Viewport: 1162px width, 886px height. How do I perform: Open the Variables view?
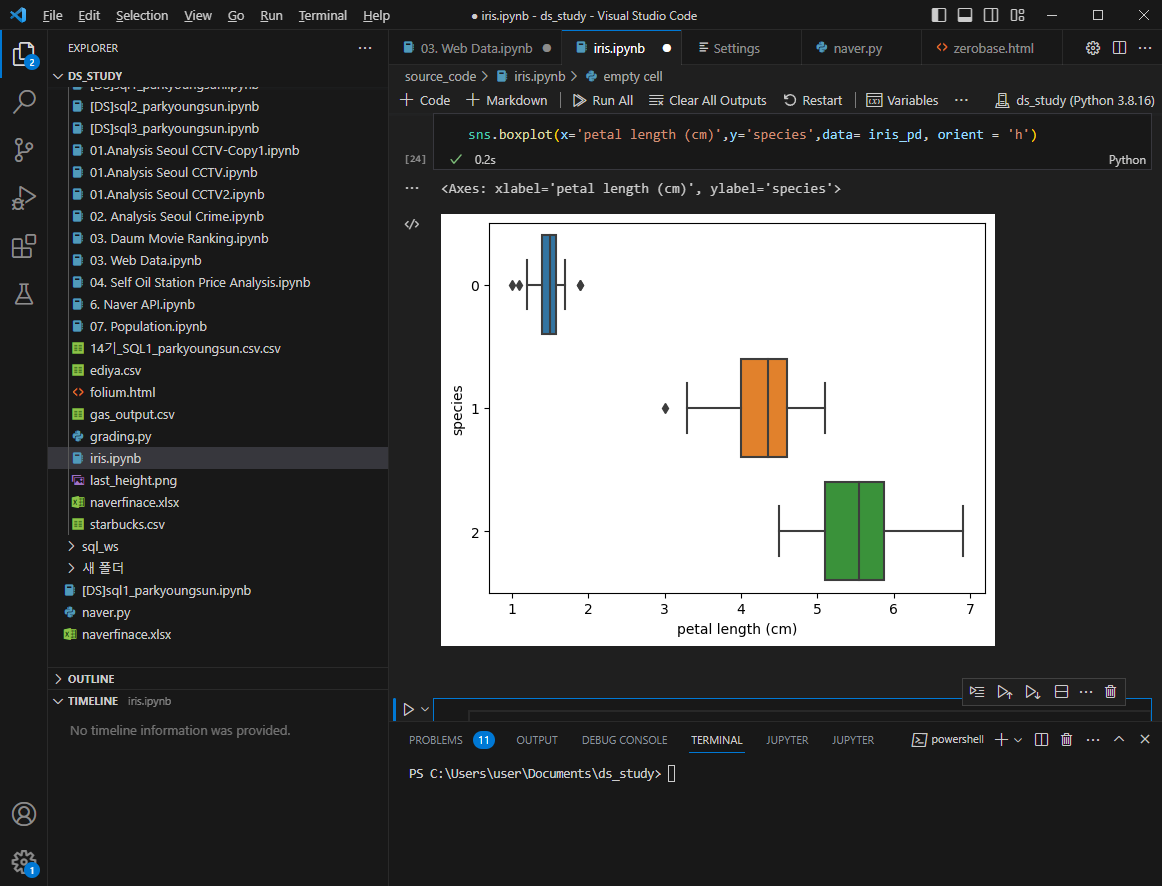click(902, 100)
